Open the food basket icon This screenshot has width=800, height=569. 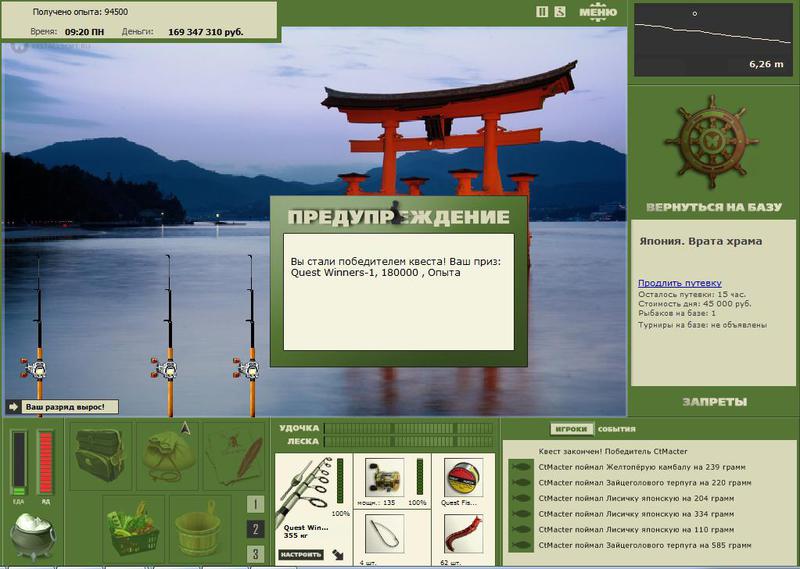133,528
